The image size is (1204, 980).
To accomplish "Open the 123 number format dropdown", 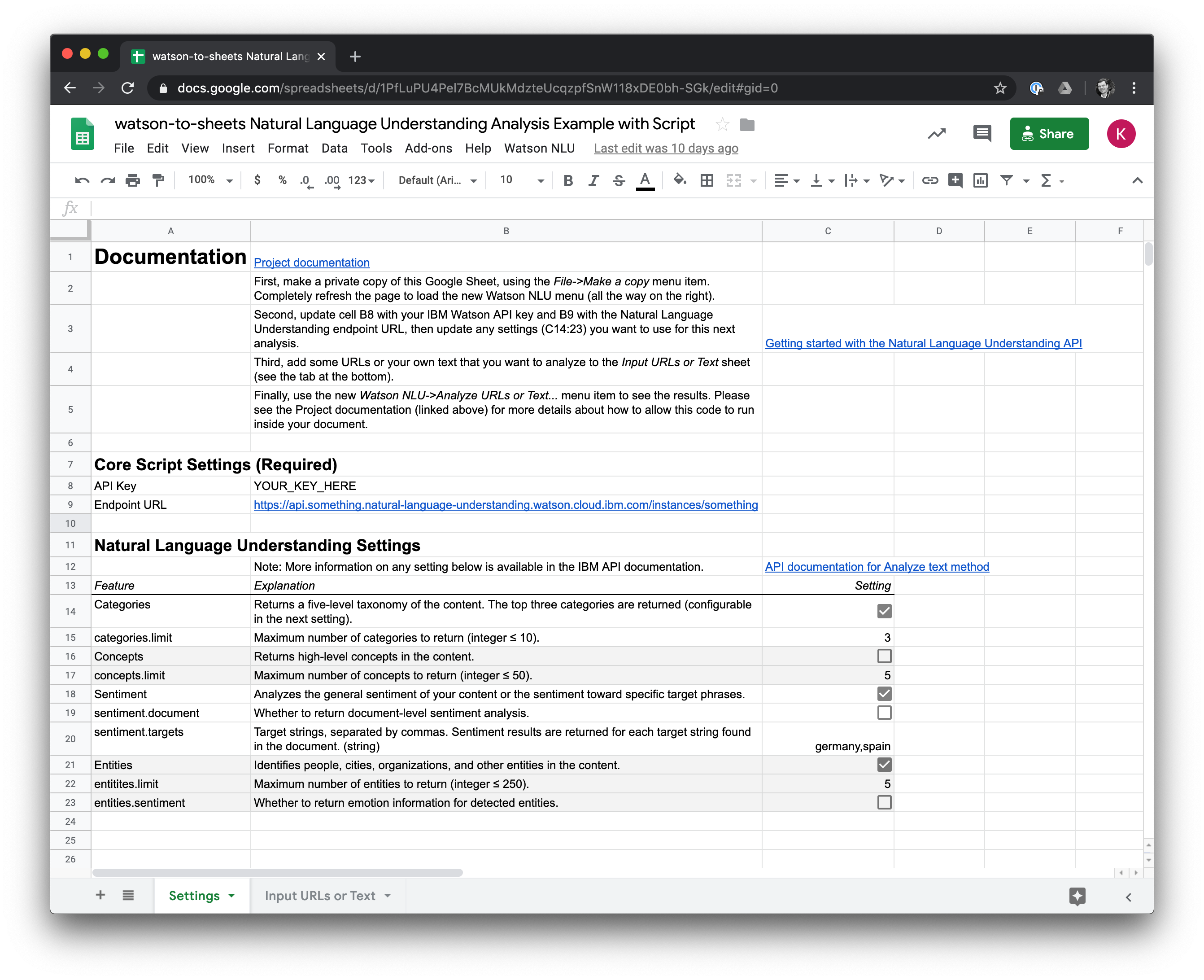I will coord(361,181).
